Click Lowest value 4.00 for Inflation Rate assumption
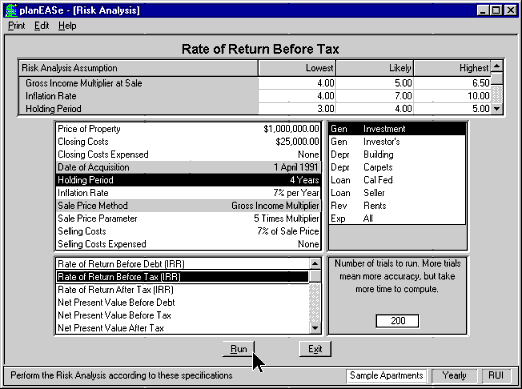Screen dimensions: 522x389 [297, 96]
